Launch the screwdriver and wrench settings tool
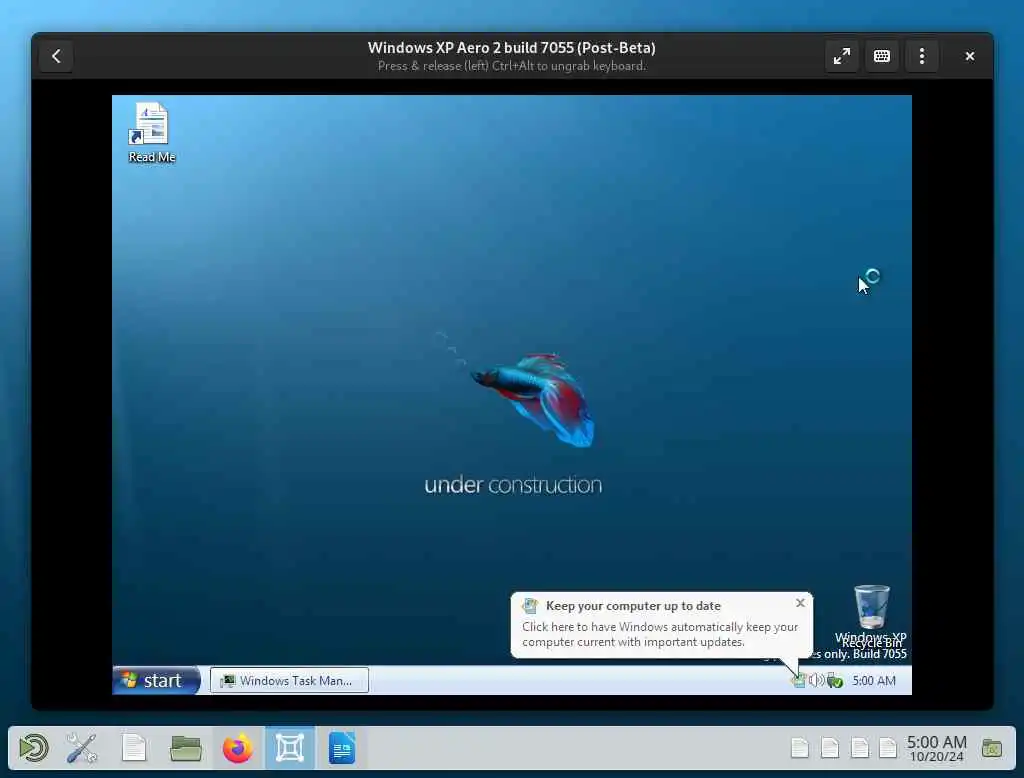 82,748
